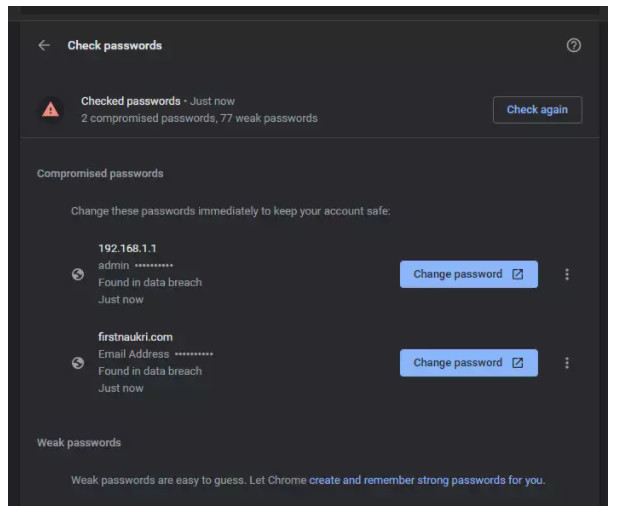Viewport: 625px width, 519px height.
Task: Open more actions menu for 192.168.1.1
Action: (567, 274)
